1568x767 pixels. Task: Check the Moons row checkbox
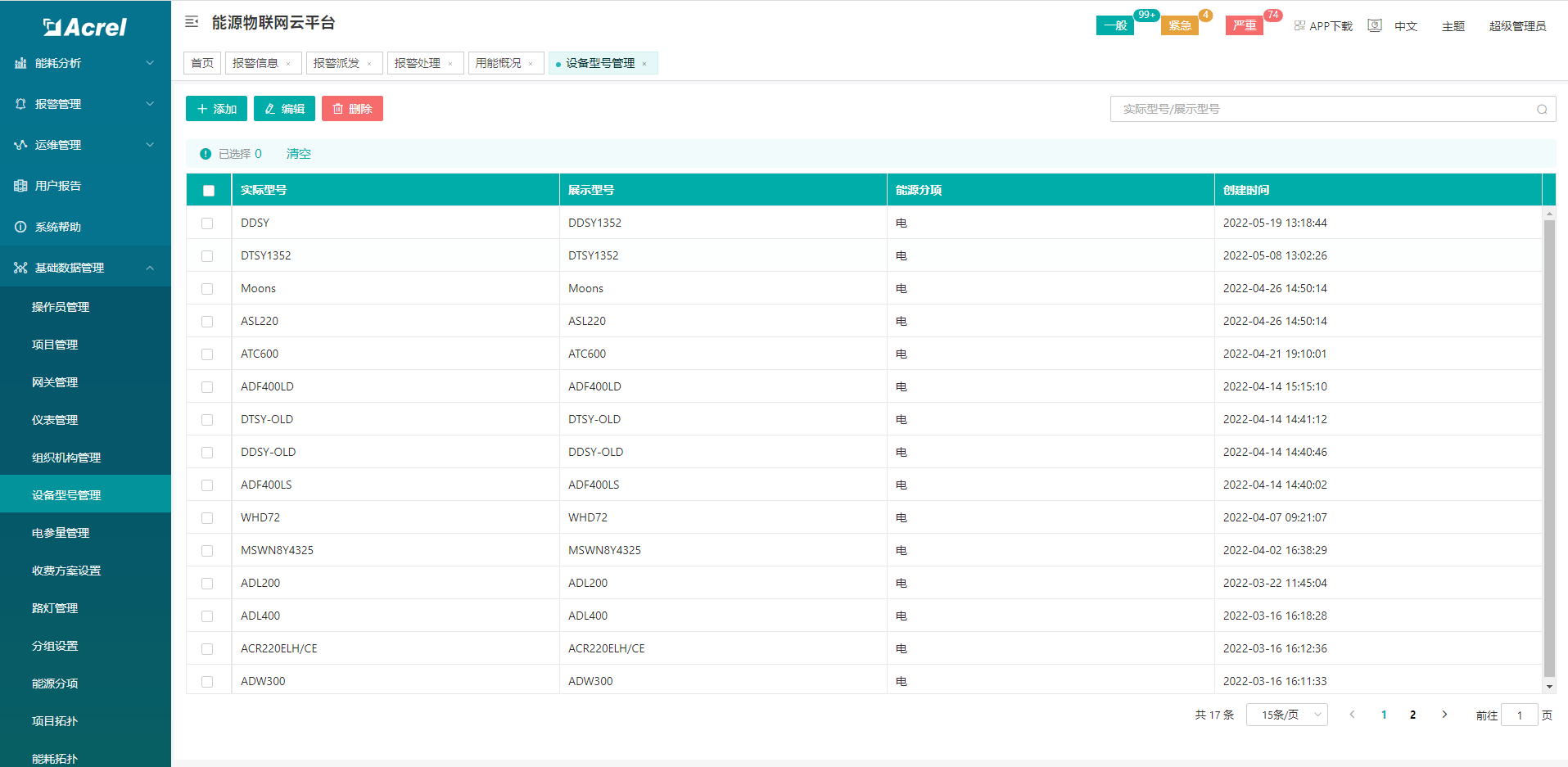(207, 289)
